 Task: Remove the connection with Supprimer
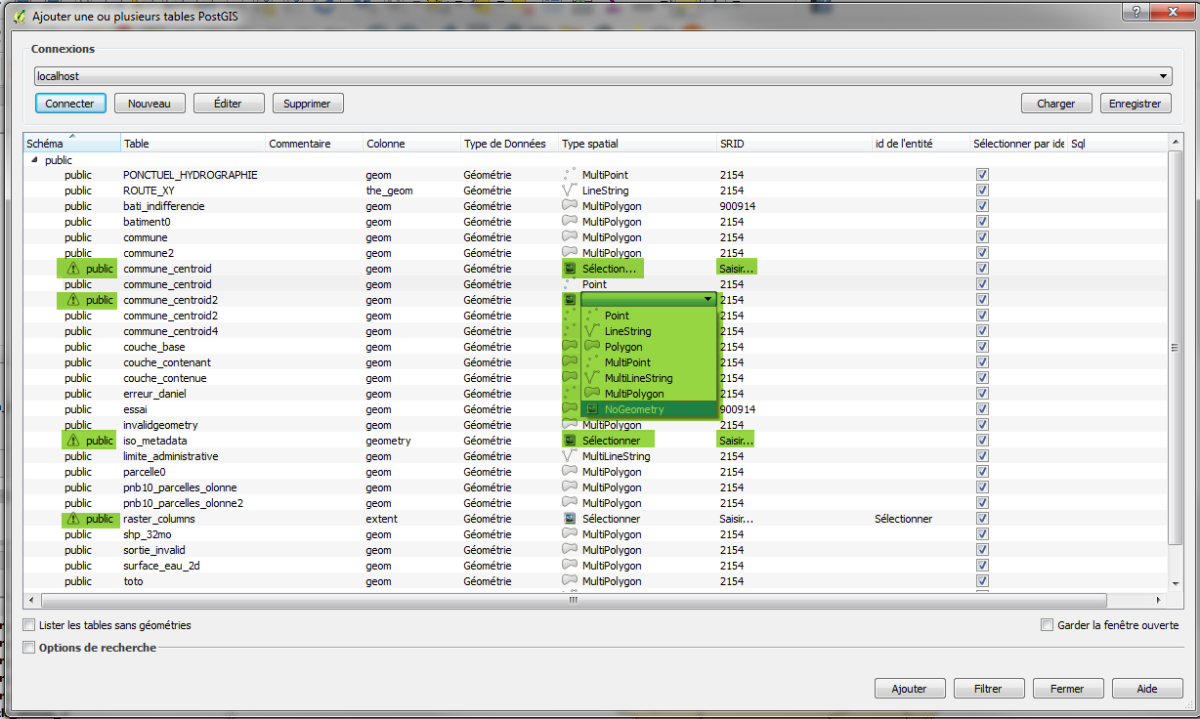pyautogui.click(x=308, y=103)
